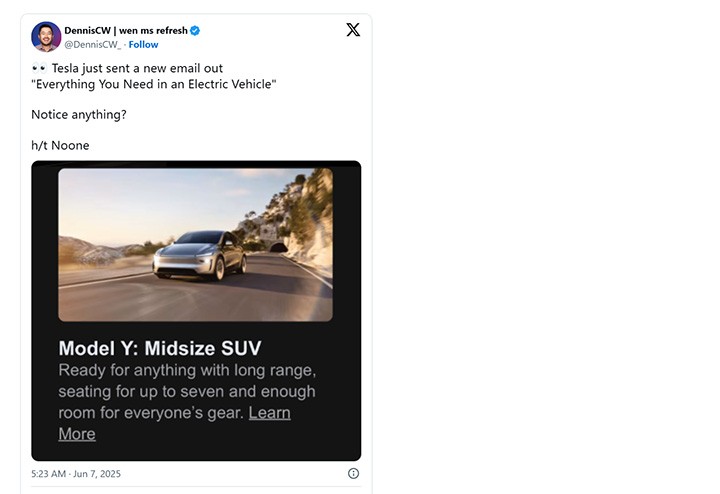Click the silver Tesla car in the photo
Image resolution: width=720 pixels, height=494 pixels.
coord(200,255)
